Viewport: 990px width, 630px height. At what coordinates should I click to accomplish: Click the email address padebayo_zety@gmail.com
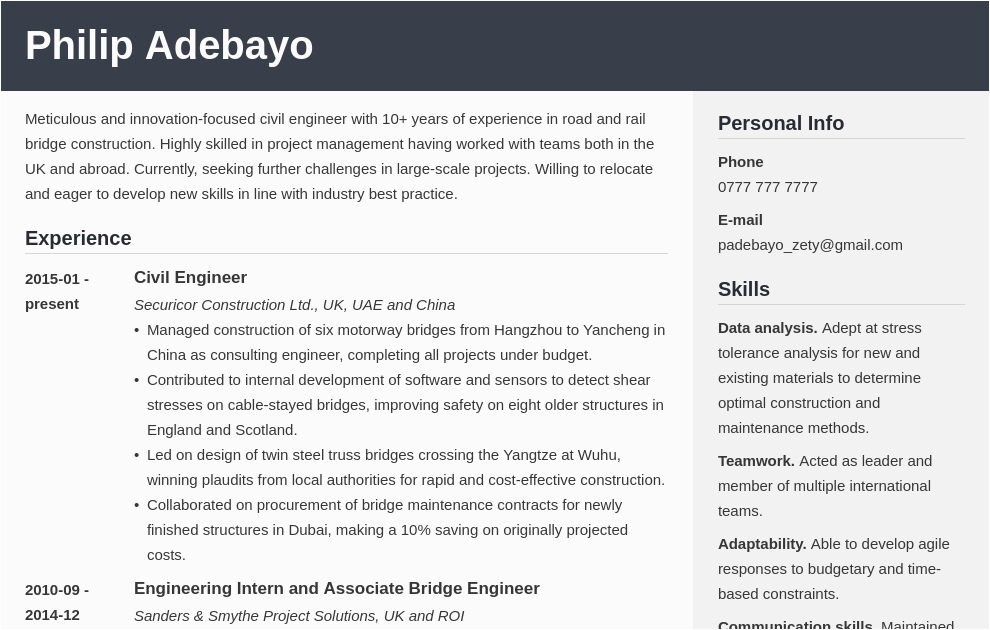pos(810,245)
